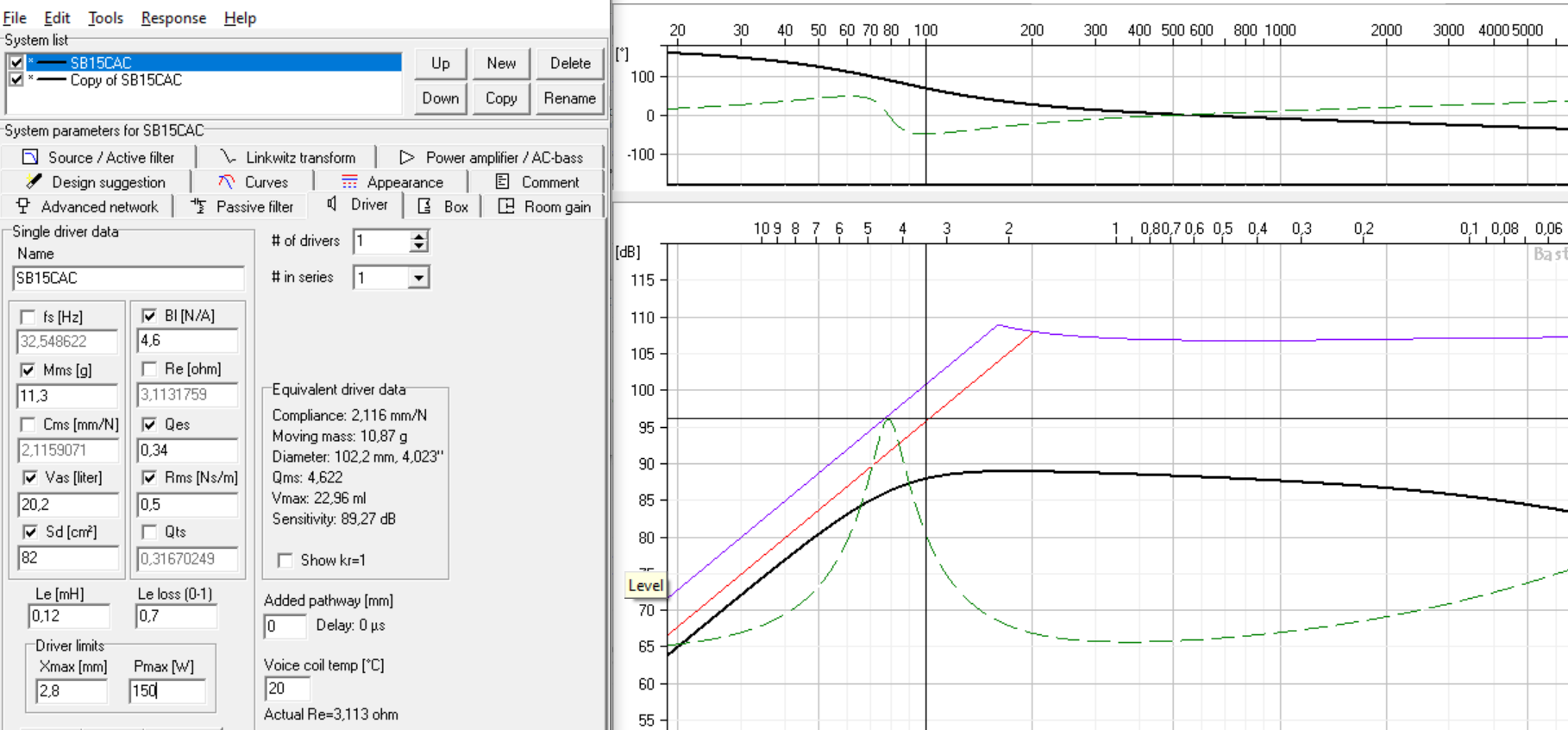
Task: Click the Driver tab speaker icon
Action: (x=332, y=204)
